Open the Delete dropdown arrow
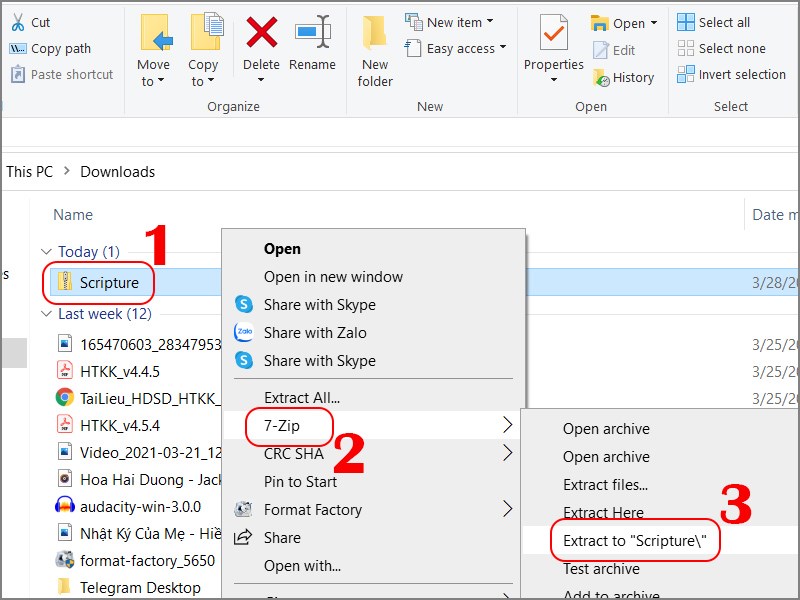The height and width of the screenshot is (600, 800). pos(261,80)
